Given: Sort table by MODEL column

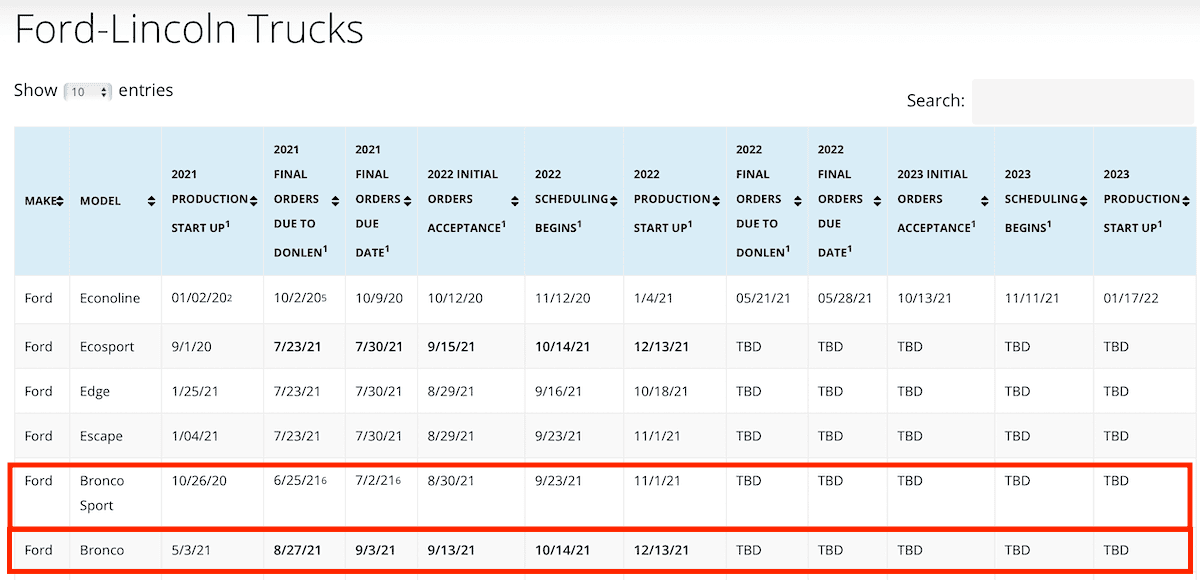Looking at the screenshot, I should (x=151, y=201).
